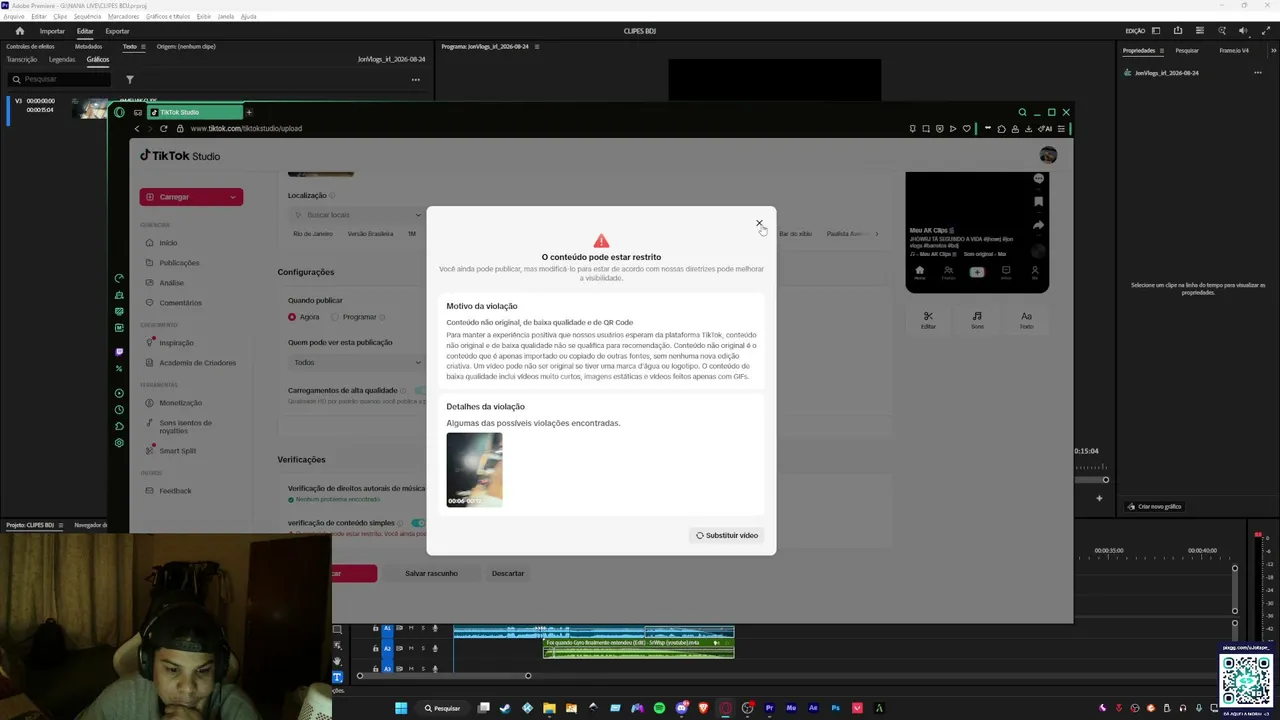This screenshot has width=1280, height=720.
Task: Open the Todos audience visibility dropdown
Action: [x=356, y=362]
